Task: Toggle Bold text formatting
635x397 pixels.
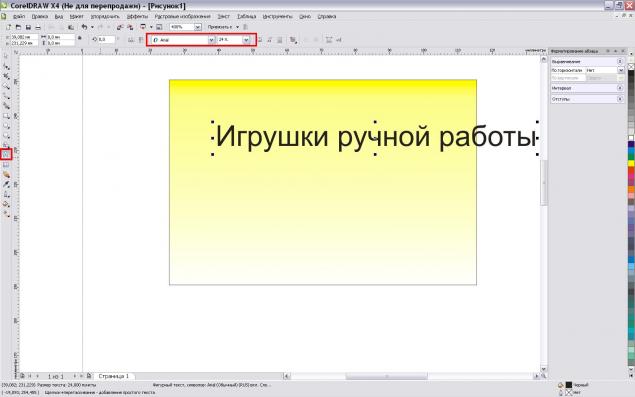Action: coord(260,40)
